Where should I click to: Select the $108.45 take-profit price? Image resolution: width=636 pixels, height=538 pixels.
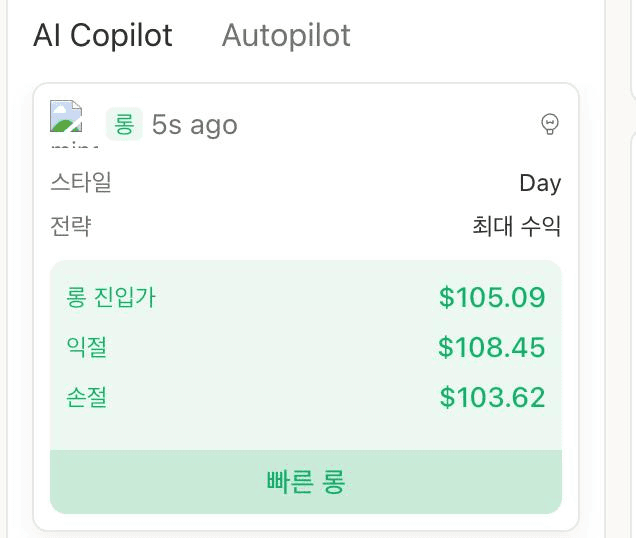[x=492, y=347]
